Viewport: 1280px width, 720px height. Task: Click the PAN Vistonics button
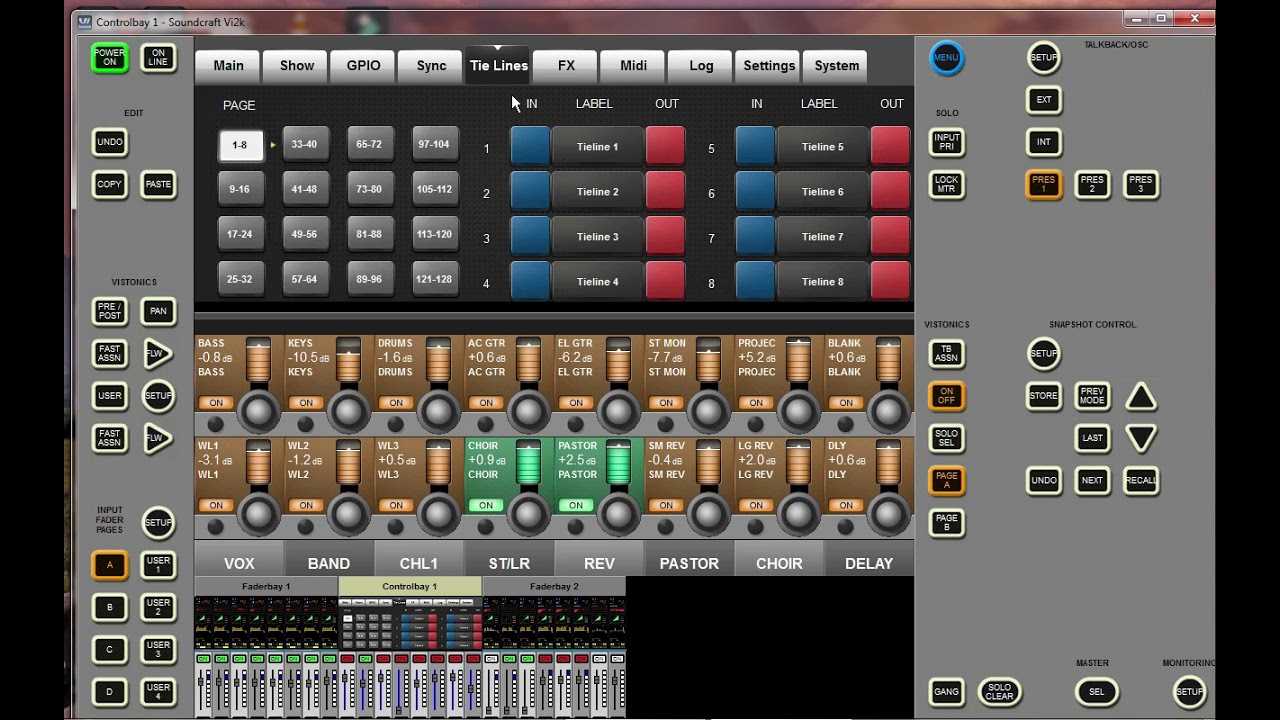(x=158, y=312)
